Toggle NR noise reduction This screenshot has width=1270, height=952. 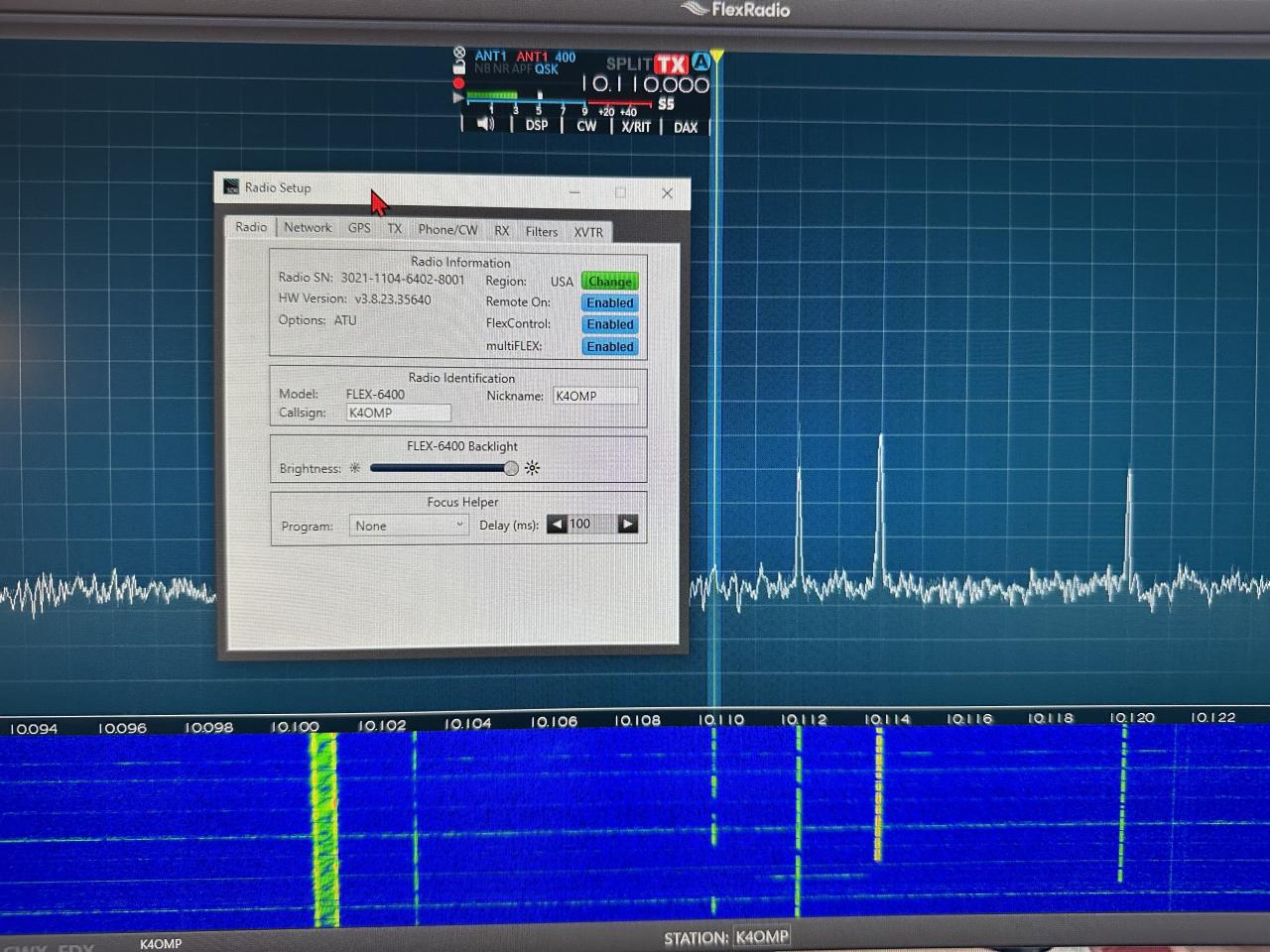tap(501, 69)
